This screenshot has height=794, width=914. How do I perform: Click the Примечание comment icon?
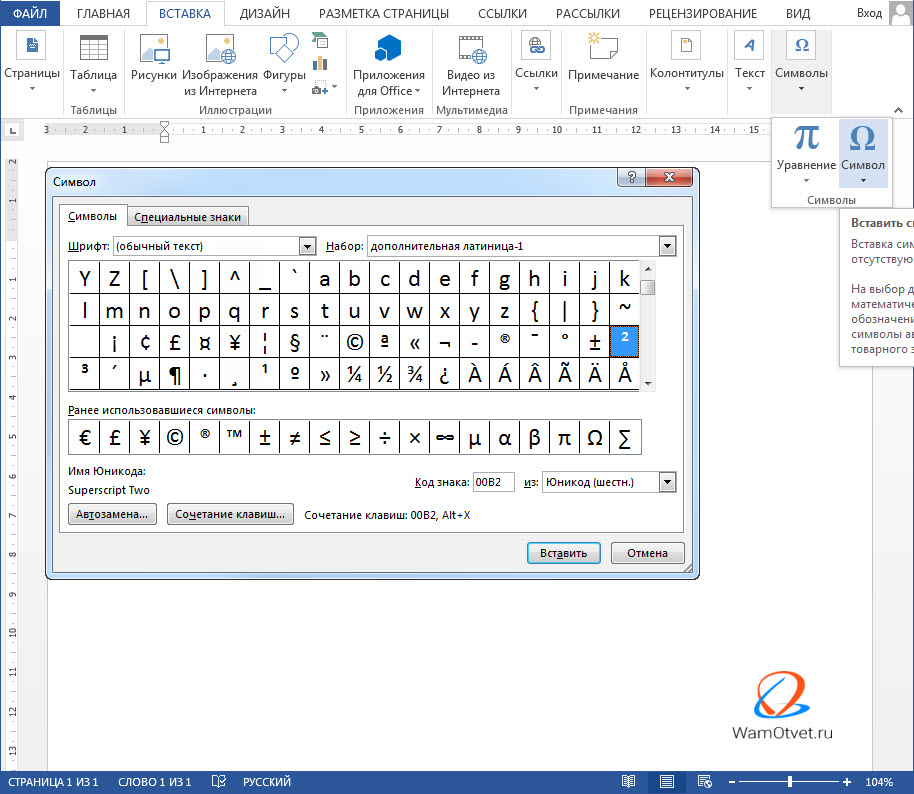point(603,47)
